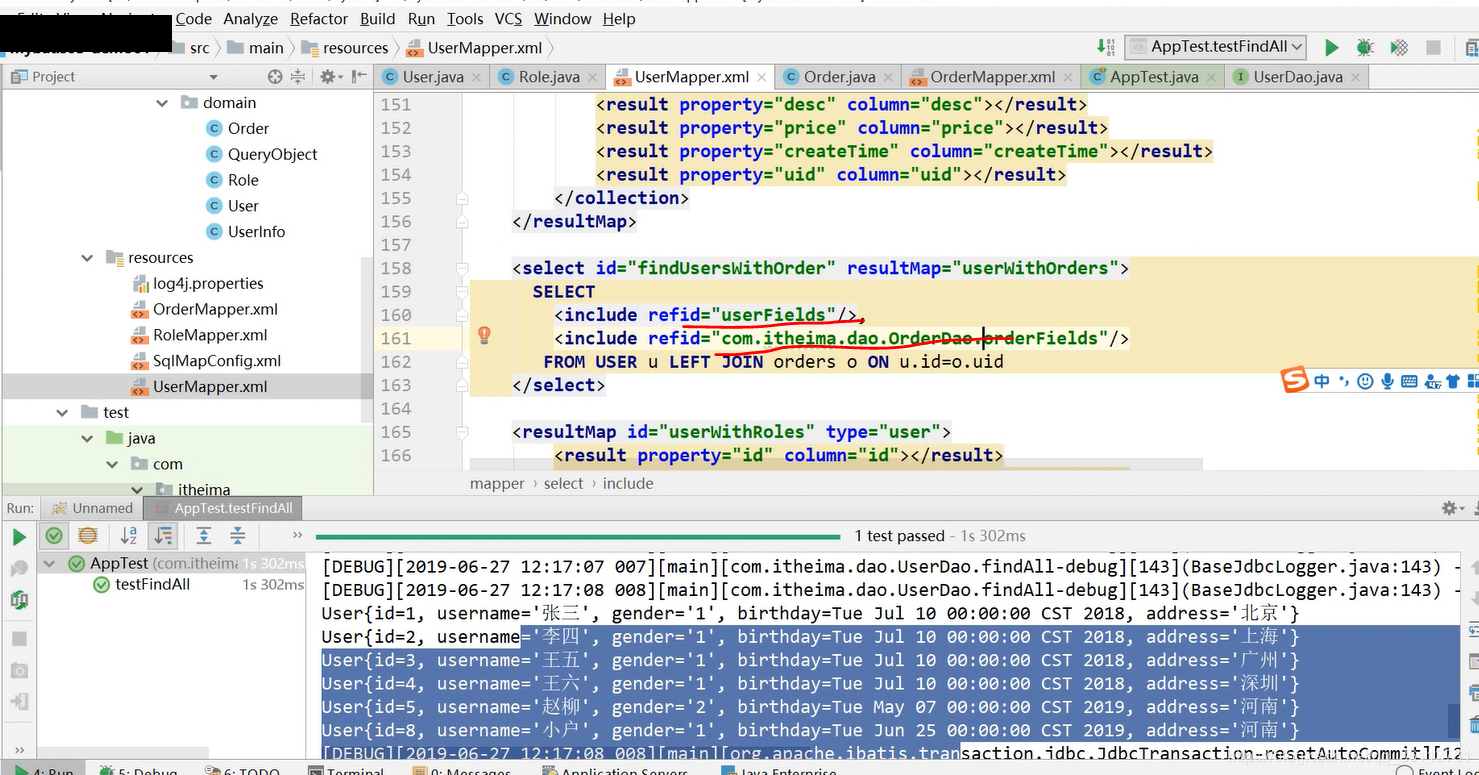Open the Refactor menu
Screen dimensions: 1479x775
319,19
